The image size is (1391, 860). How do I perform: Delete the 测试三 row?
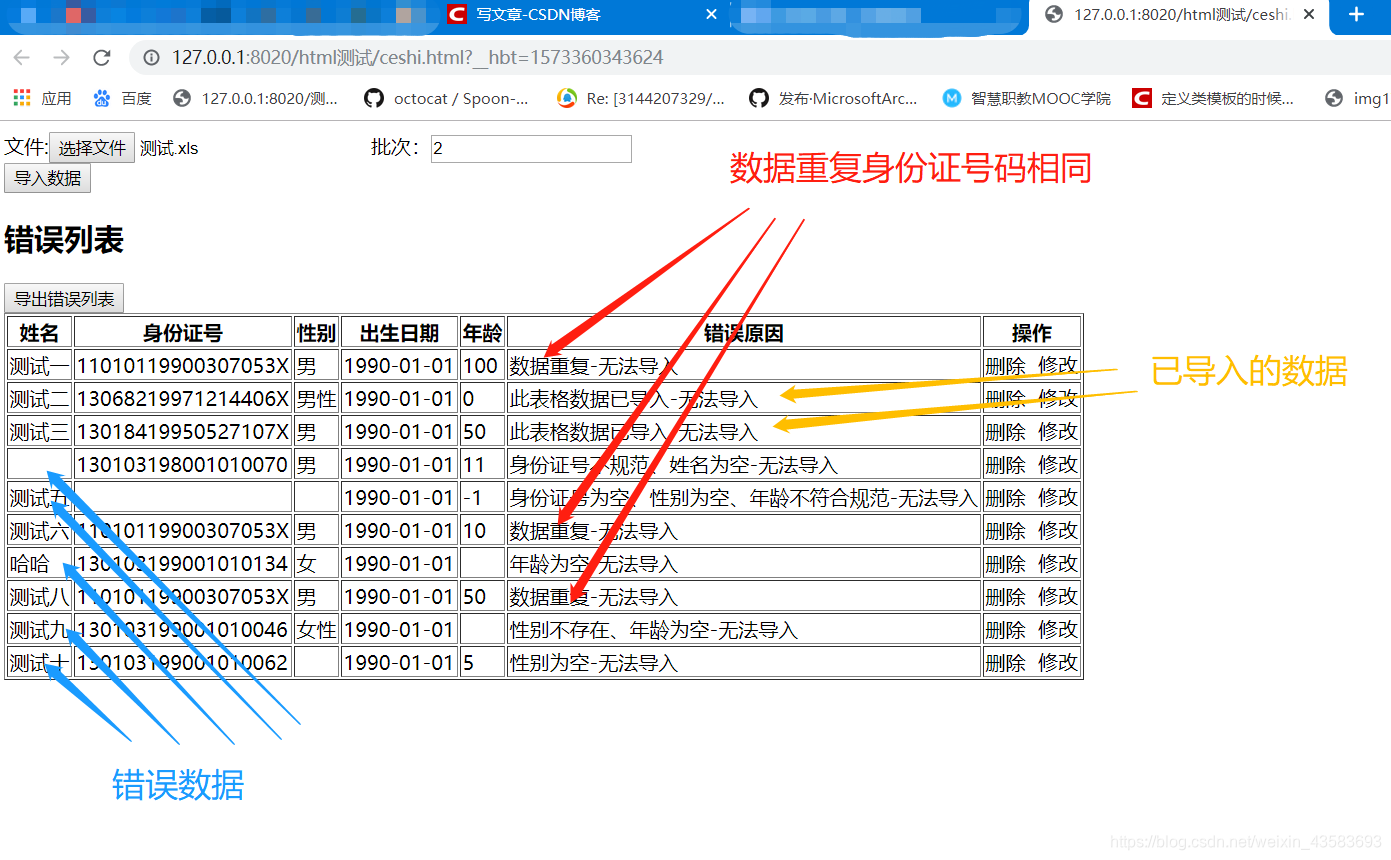point(1005,432)
